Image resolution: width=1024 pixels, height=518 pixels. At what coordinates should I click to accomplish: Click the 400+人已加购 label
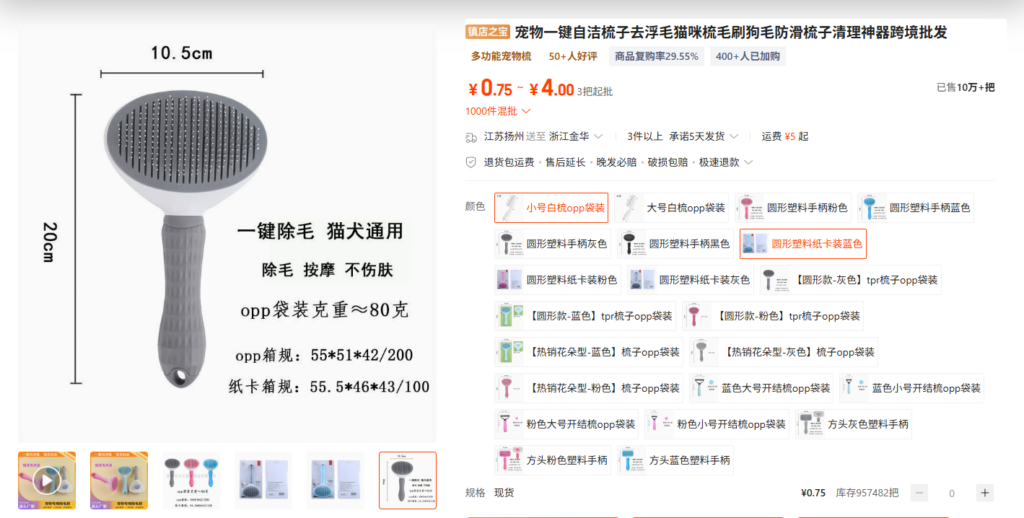click(747, 56)
